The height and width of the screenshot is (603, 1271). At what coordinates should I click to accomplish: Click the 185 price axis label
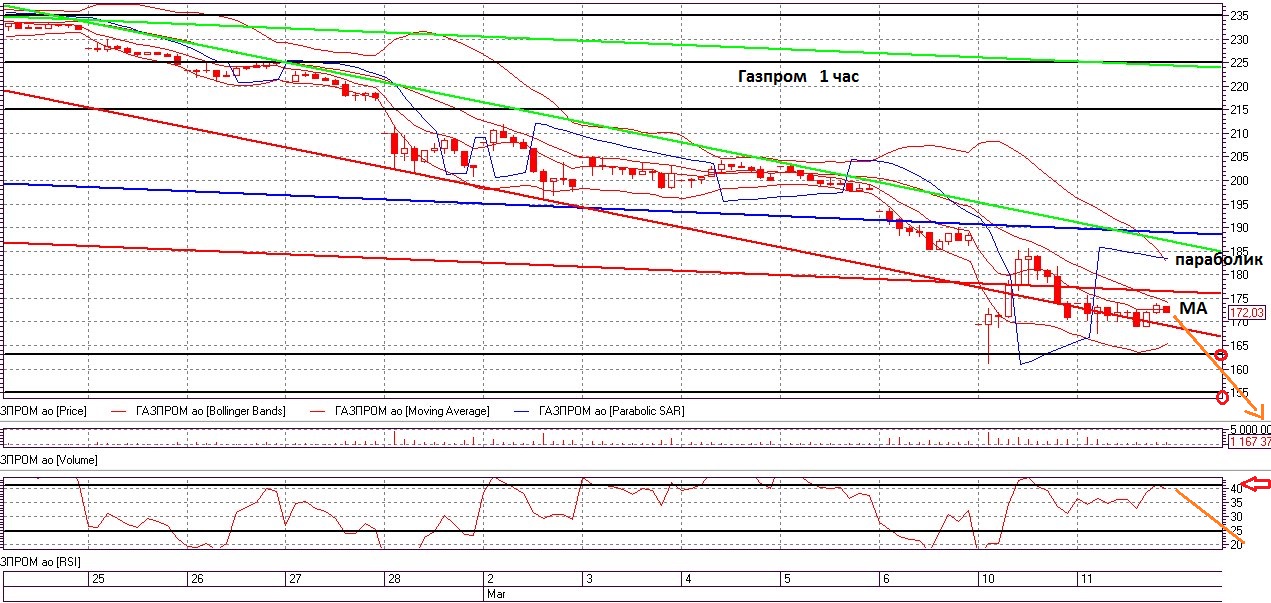pos(1239,252)
